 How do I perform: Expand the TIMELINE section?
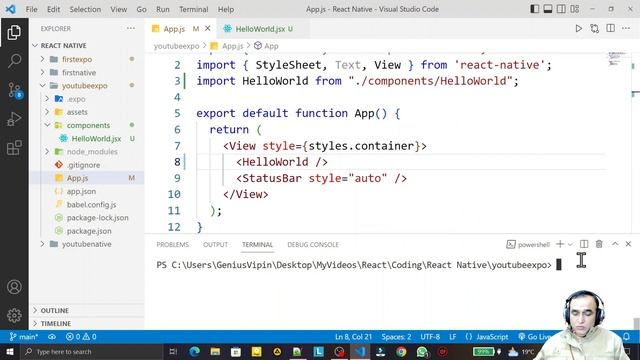click(x=87, y=323)
